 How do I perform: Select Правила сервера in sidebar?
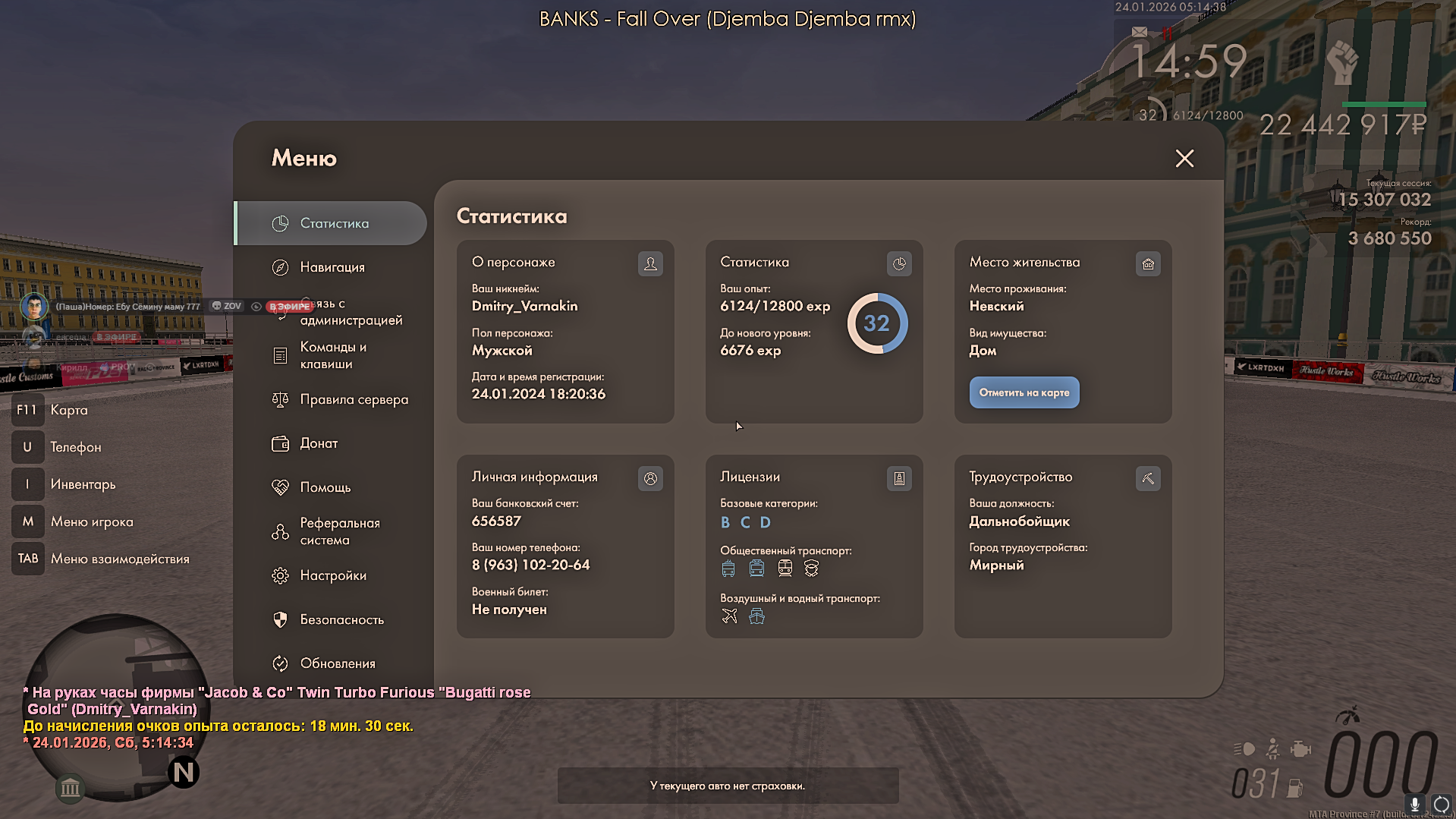(x=354, y=399)
